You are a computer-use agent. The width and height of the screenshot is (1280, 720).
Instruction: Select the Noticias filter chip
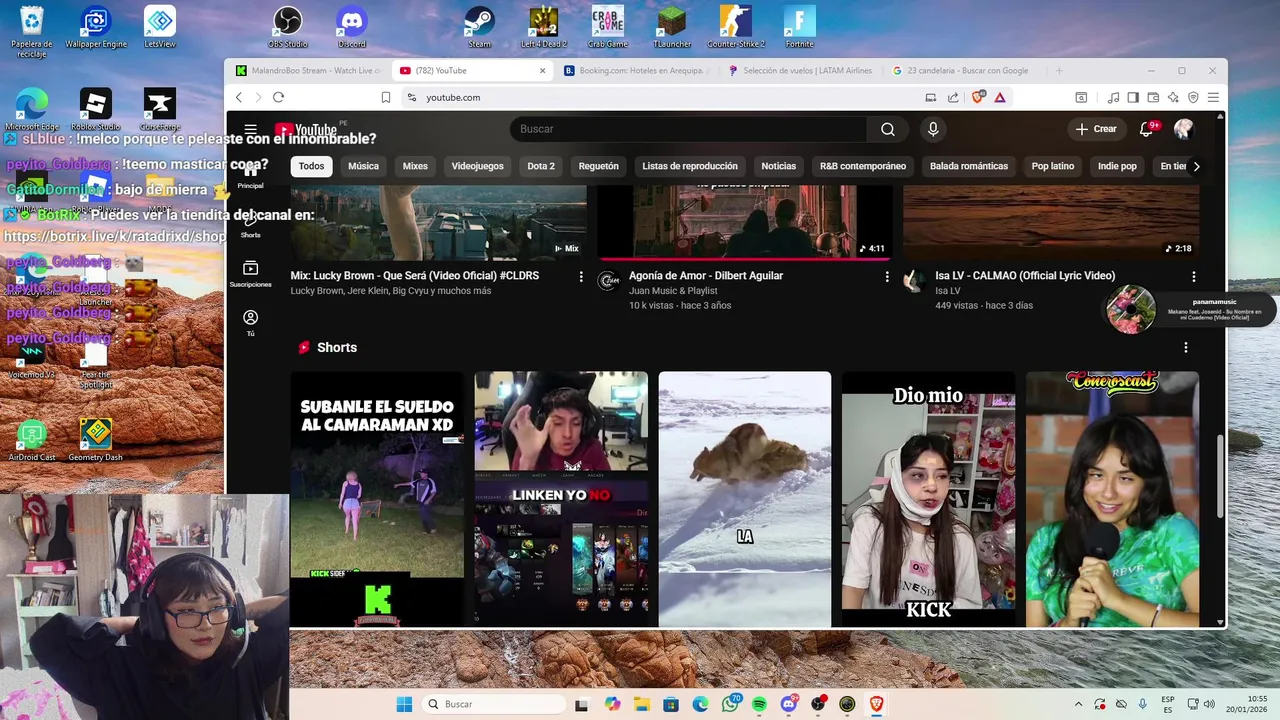pos(778,166)
